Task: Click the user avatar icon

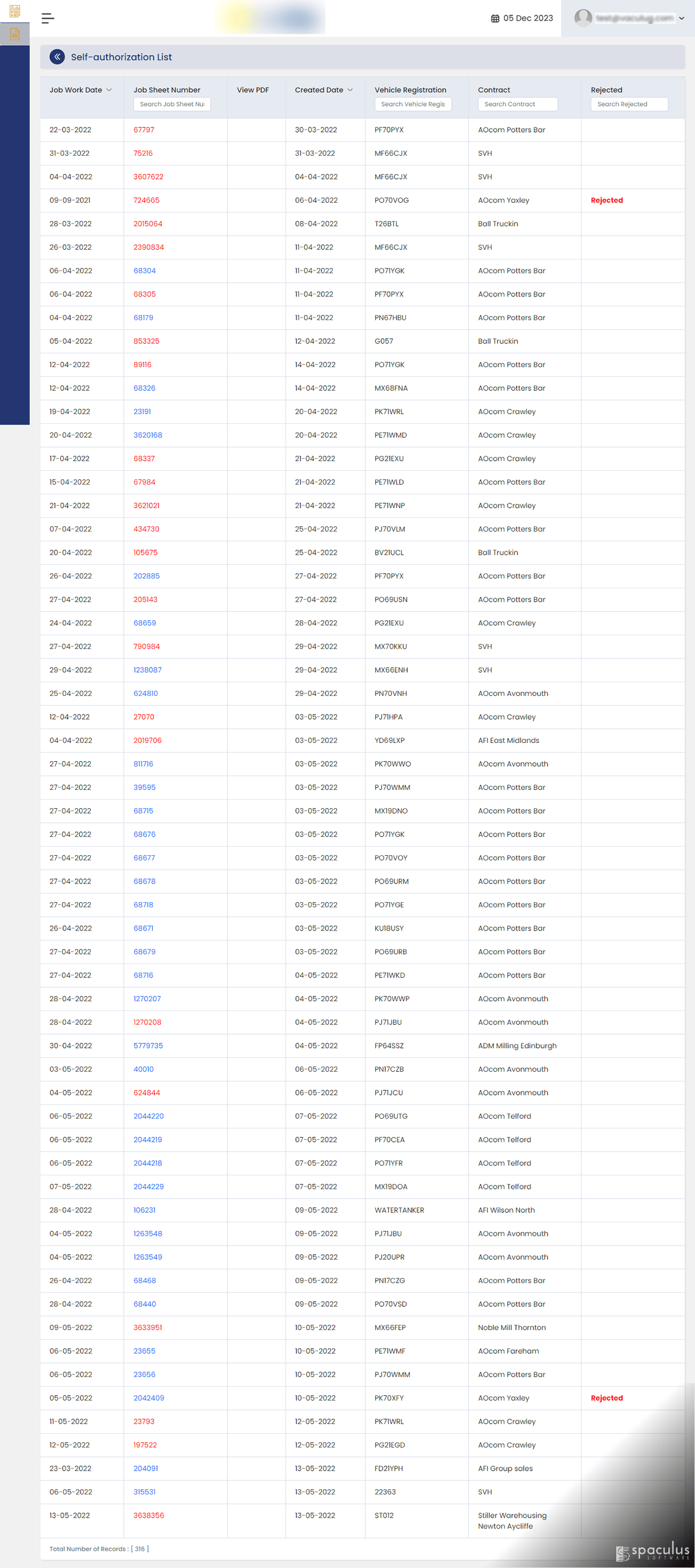Action: (583, 19)
